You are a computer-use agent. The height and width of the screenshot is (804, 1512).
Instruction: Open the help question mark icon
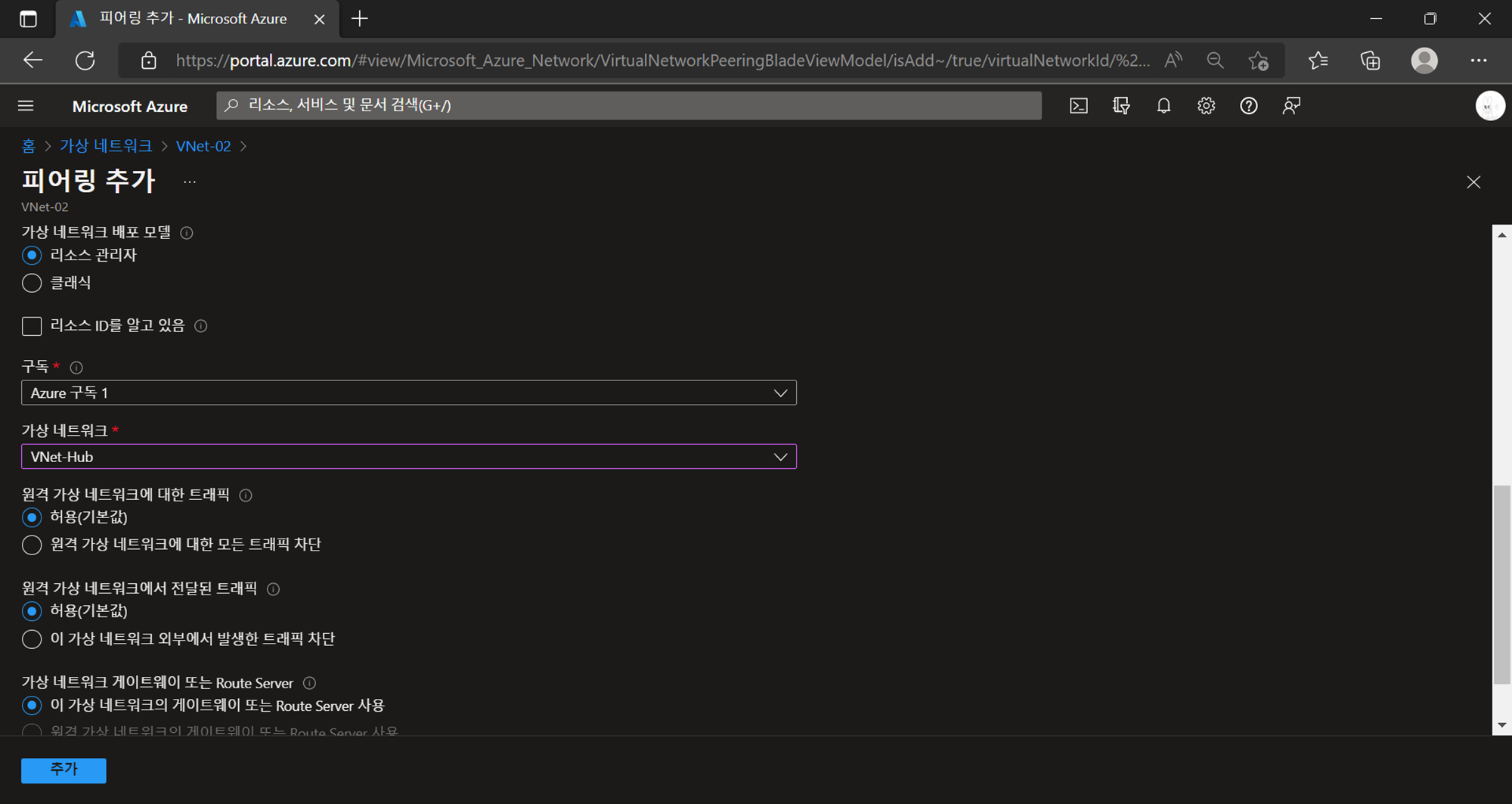pos(1249,106)
